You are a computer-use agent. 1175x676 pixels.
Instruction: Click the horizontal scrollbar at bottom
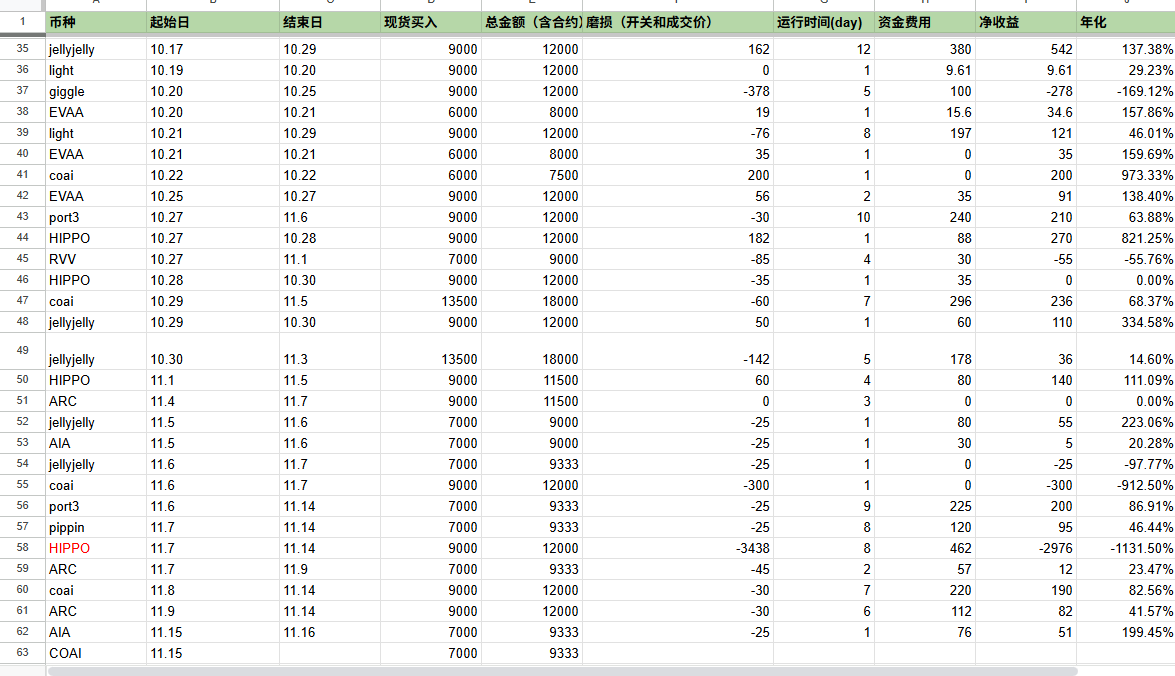pyautogui.click(x=562, y=671)
